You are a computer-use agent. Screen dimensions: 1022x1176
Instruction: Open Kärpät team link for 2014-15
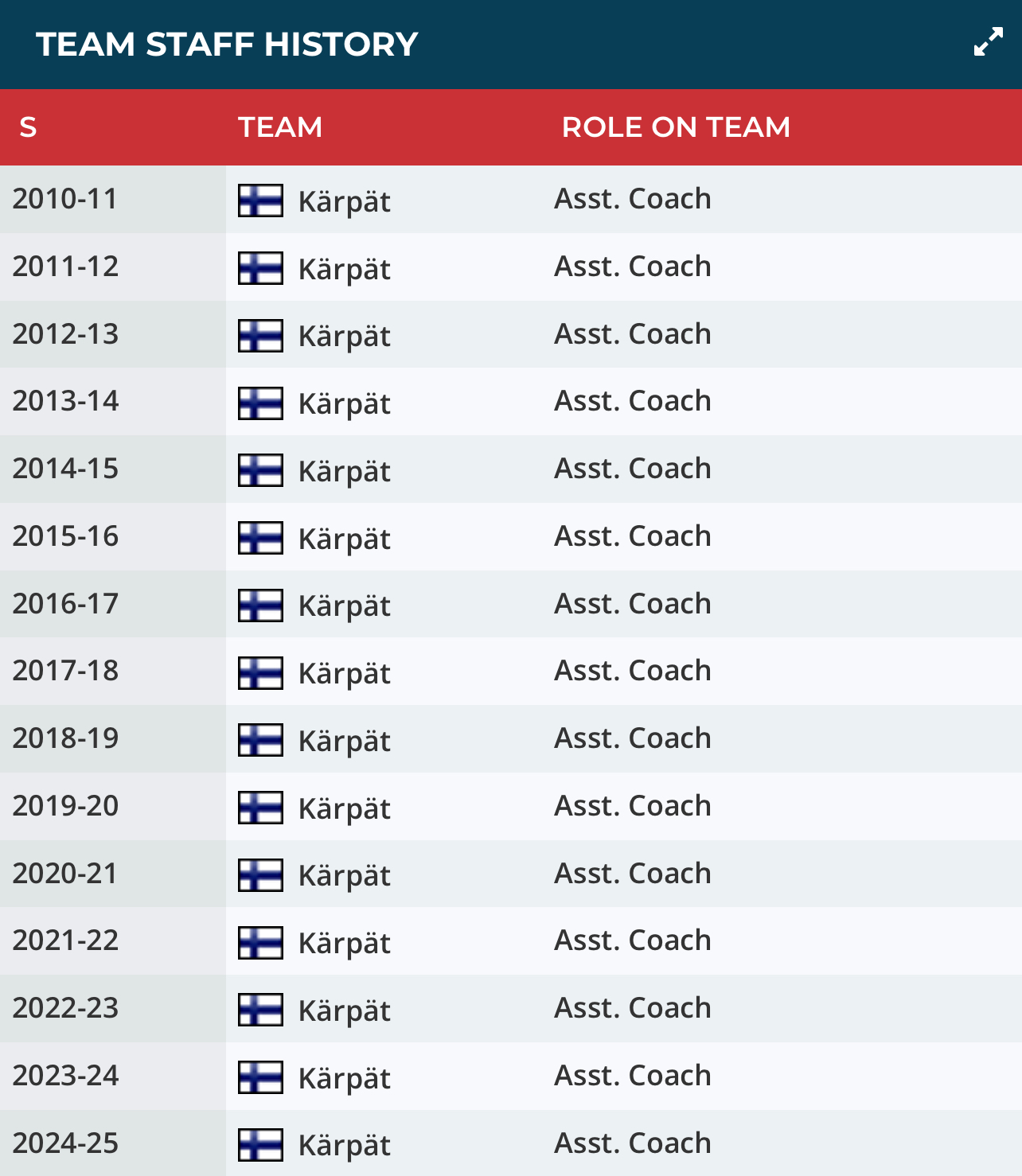click(344, 471)
